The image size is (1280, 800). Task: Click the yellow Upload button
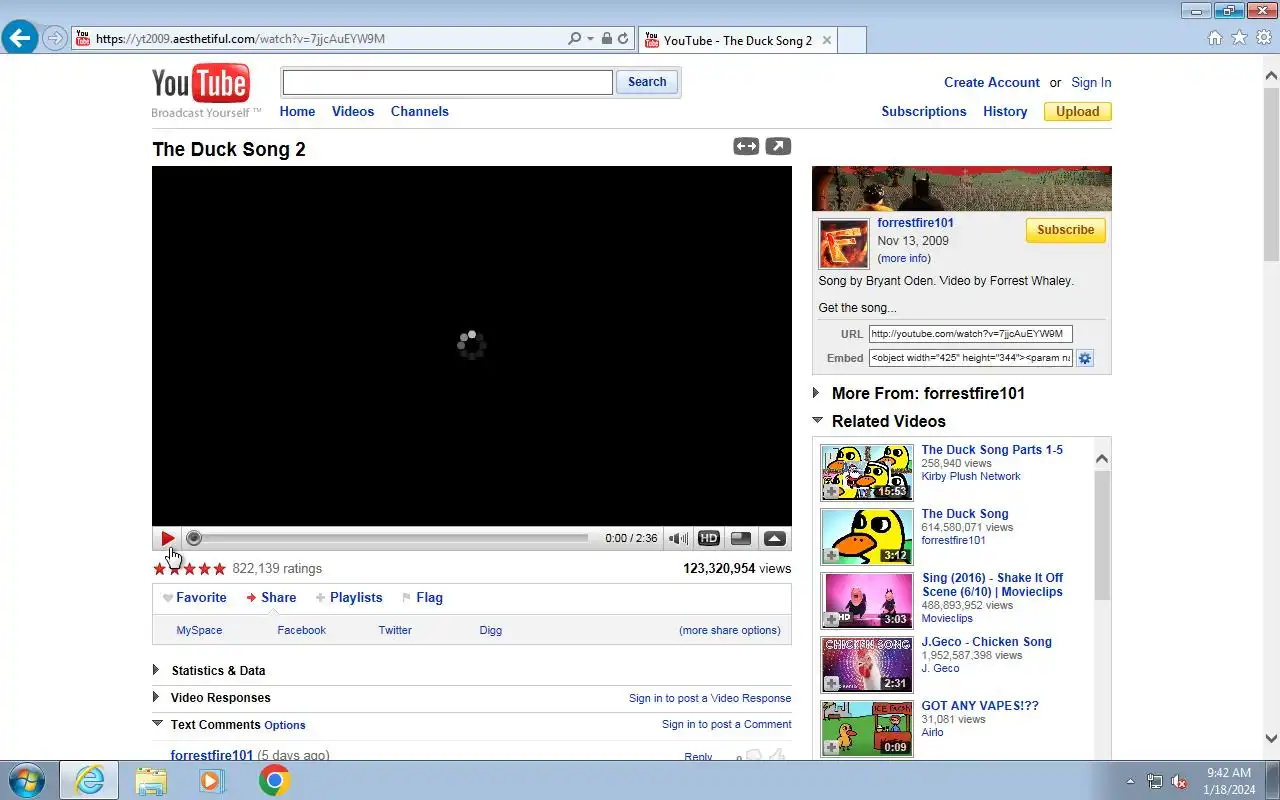[x=1078, y=111]
